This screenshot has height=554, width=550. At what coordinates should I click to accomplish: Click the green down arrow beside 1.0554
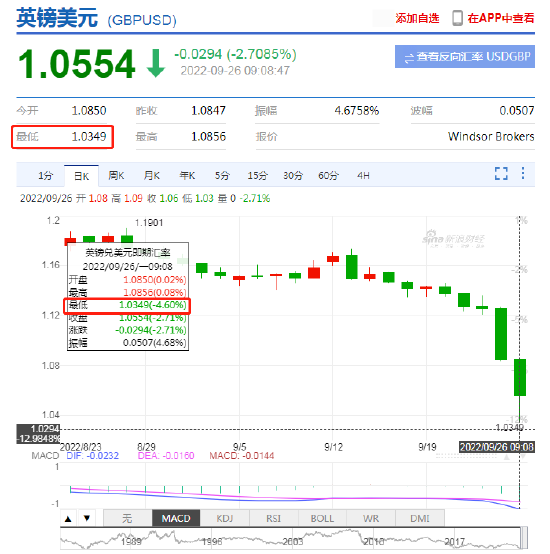click(156, 63)
